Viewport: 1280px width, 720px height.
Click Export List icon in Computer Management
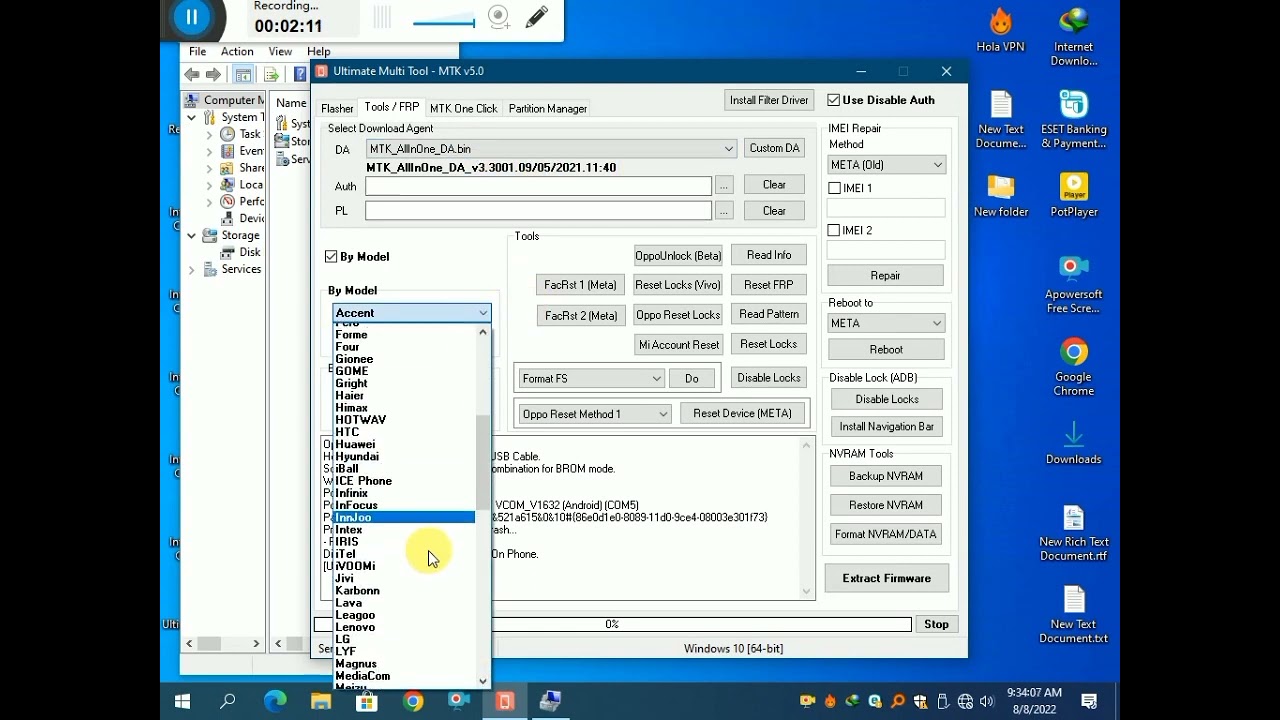[271, 75]
